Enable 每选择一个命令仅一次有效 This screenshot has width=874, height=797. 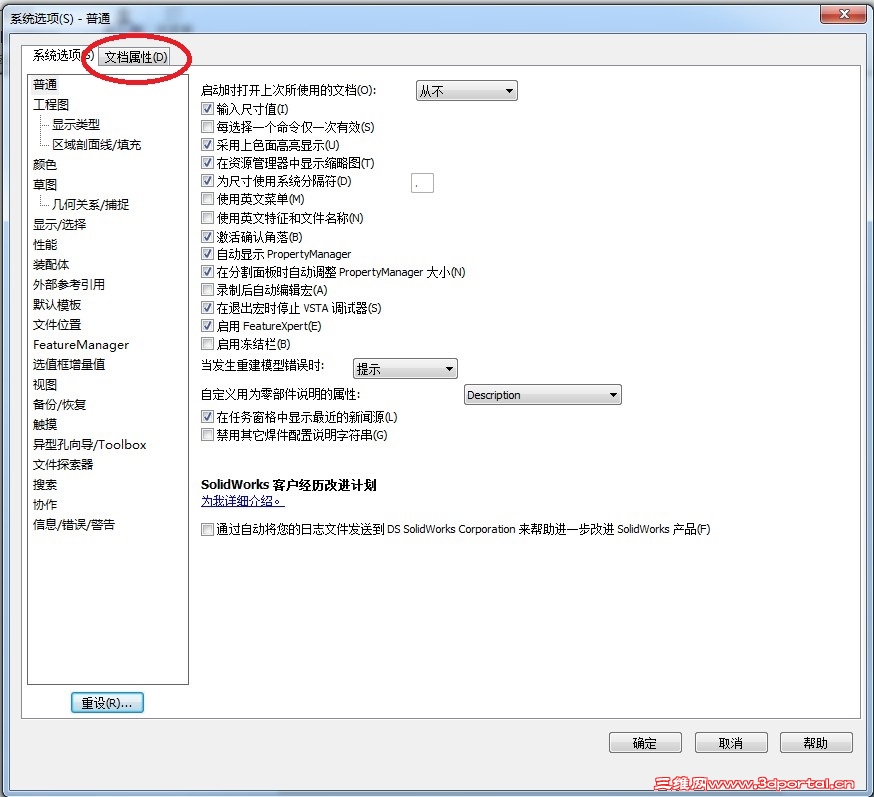point(208,126)
